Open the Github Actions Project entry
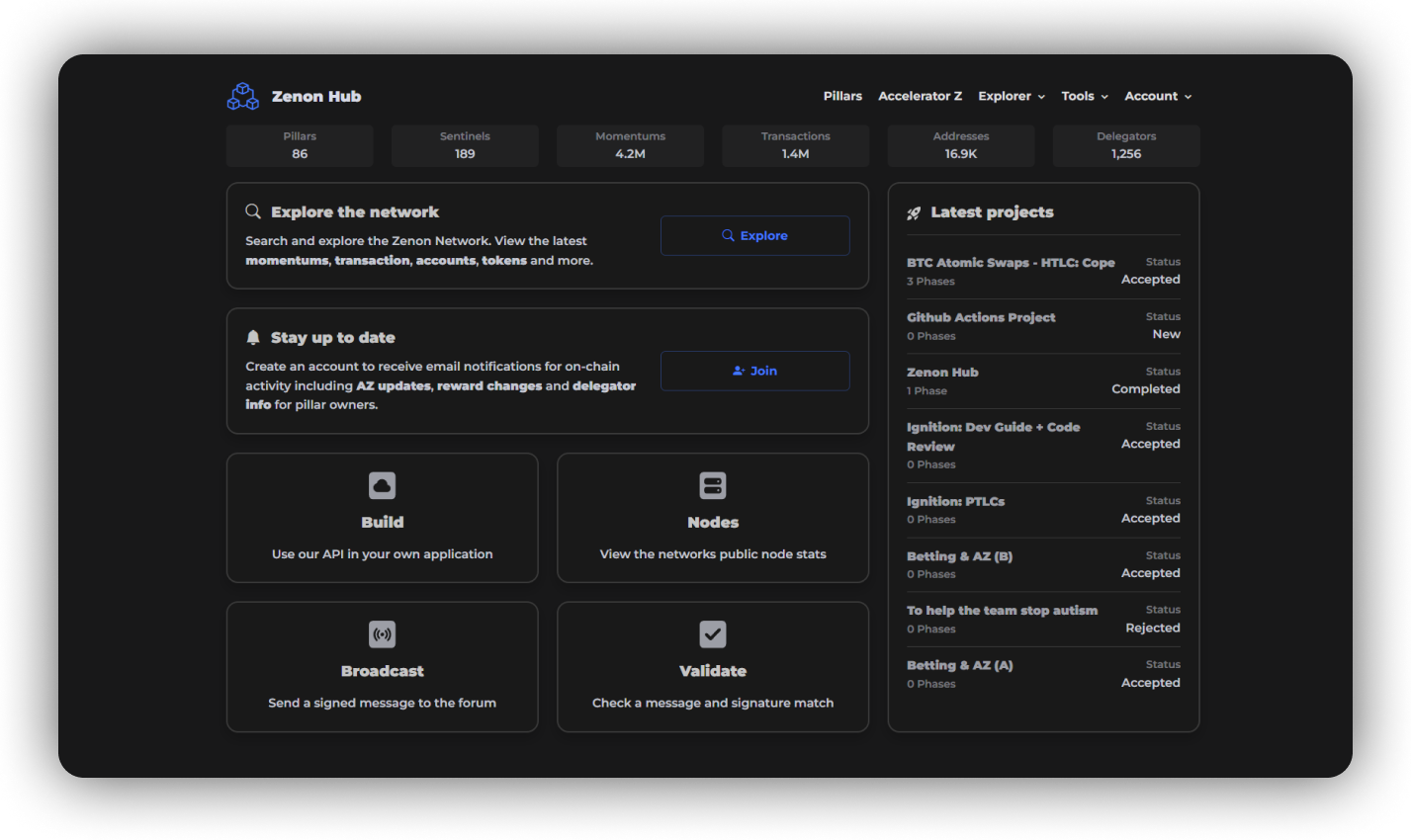 tap(981, 317)
